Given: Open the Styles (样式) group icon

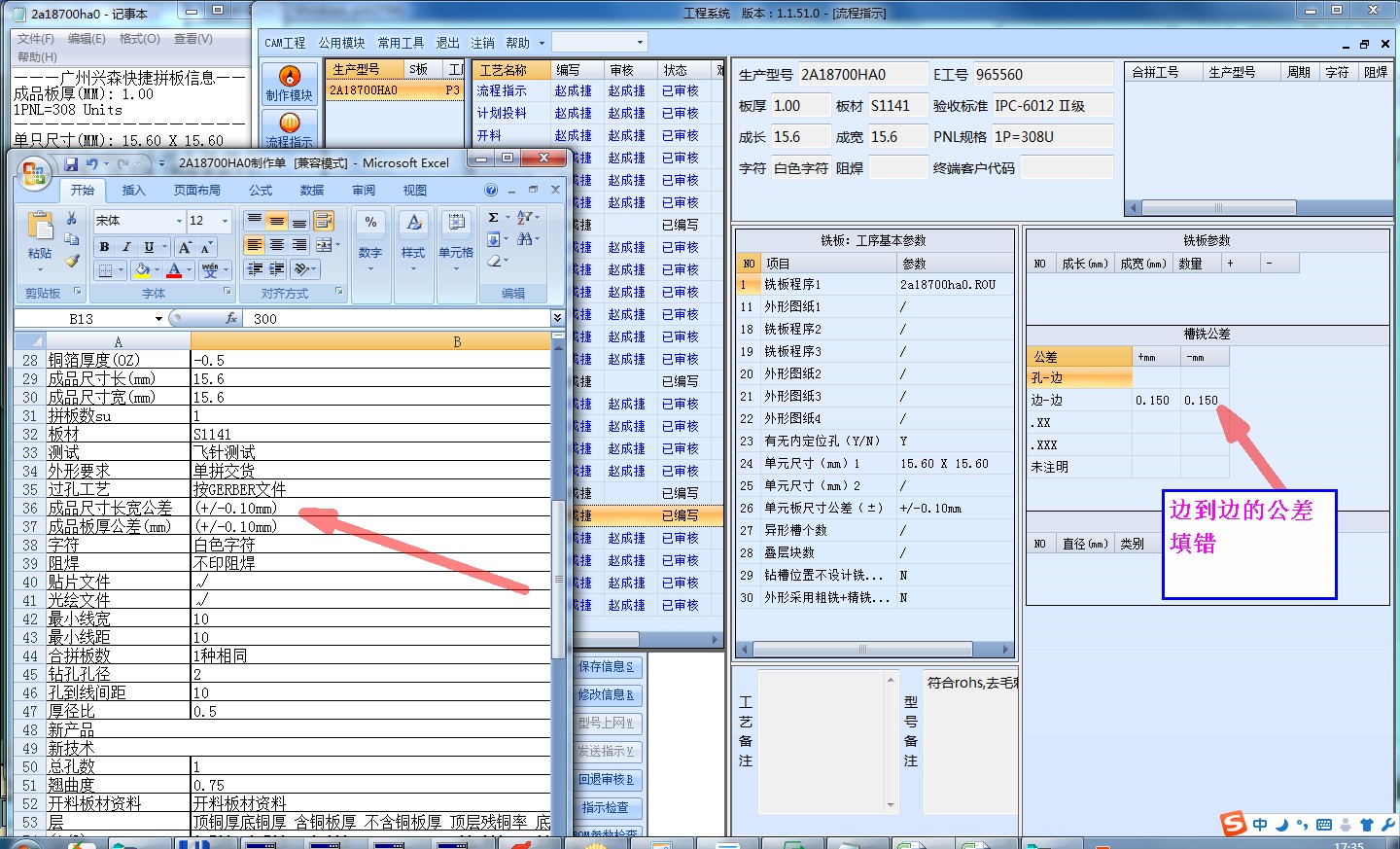Looking at the screenshot, I should (414, 223).
